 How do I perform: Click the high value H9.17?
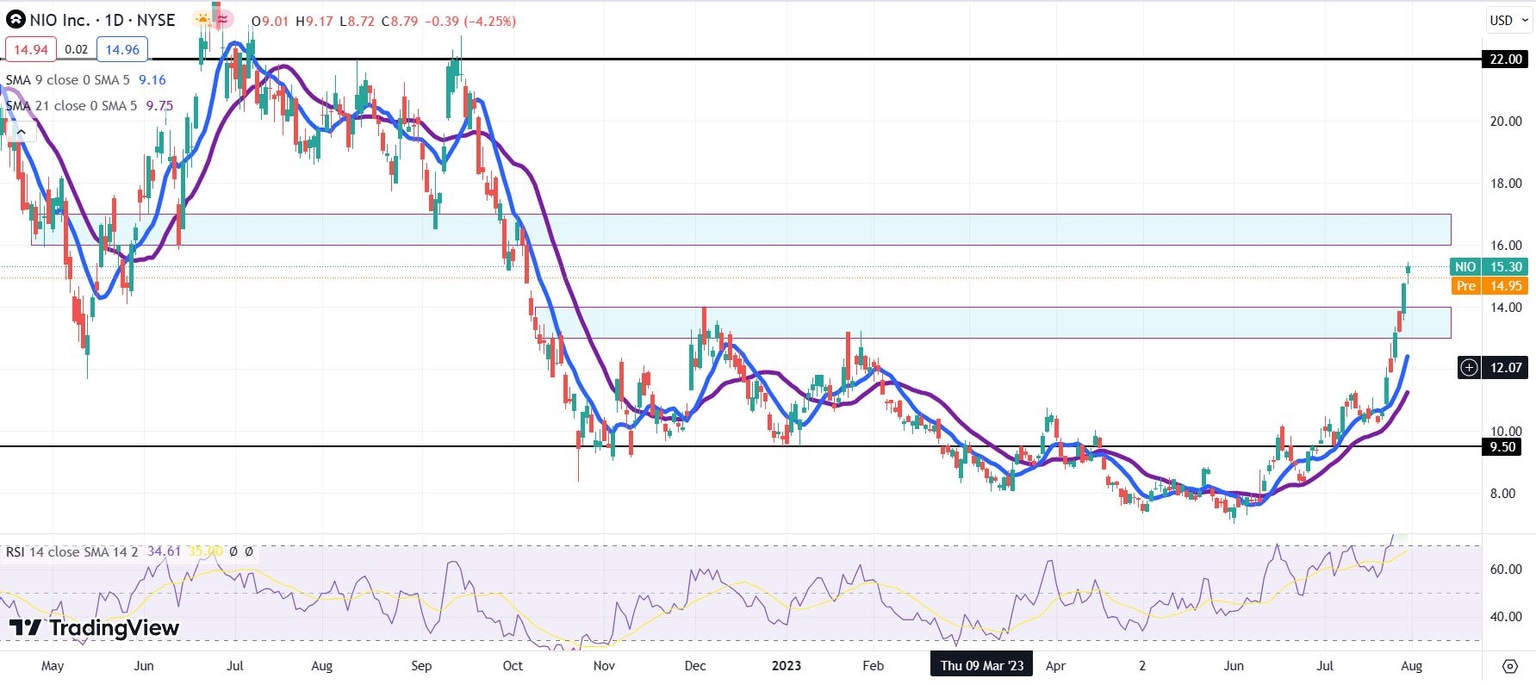314,21
